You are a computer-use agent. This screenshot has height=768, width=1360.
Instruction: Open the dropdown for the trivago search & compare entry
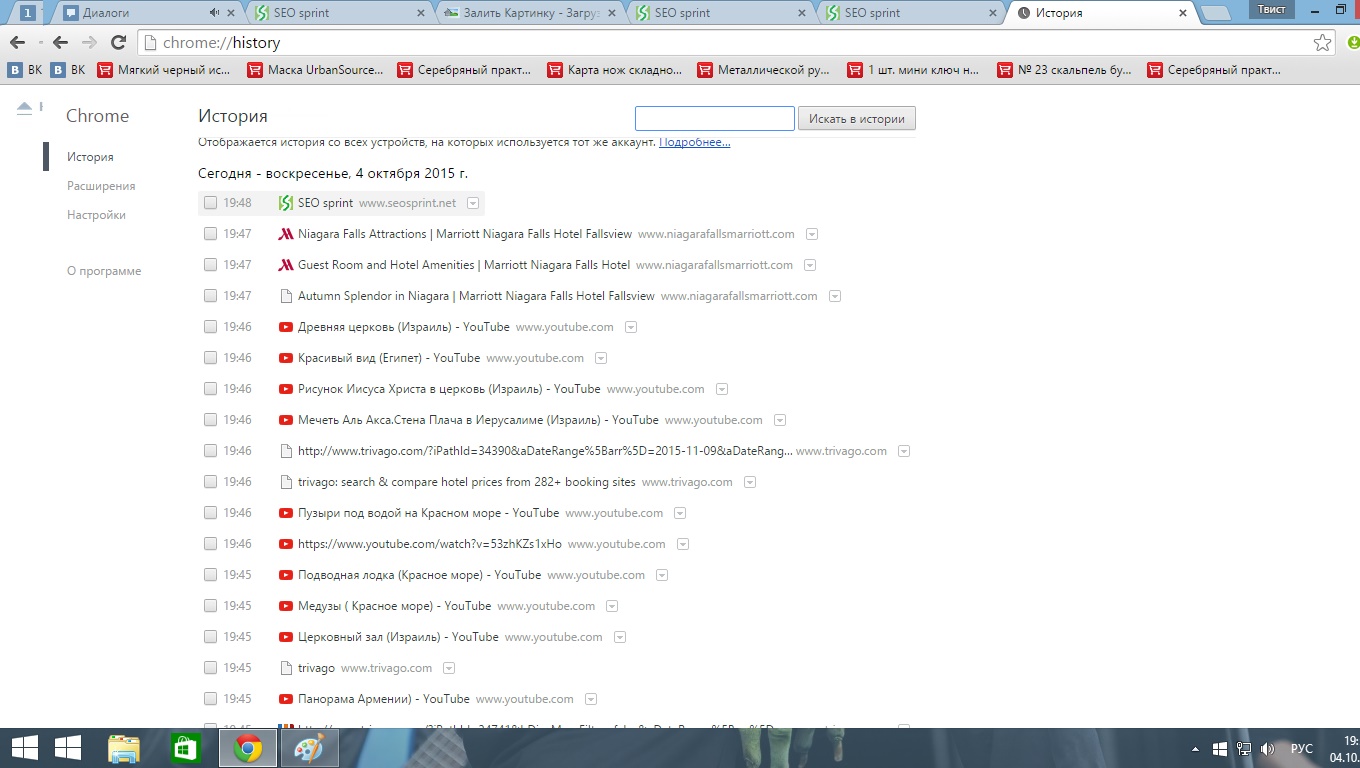click(x=750, y=482)
